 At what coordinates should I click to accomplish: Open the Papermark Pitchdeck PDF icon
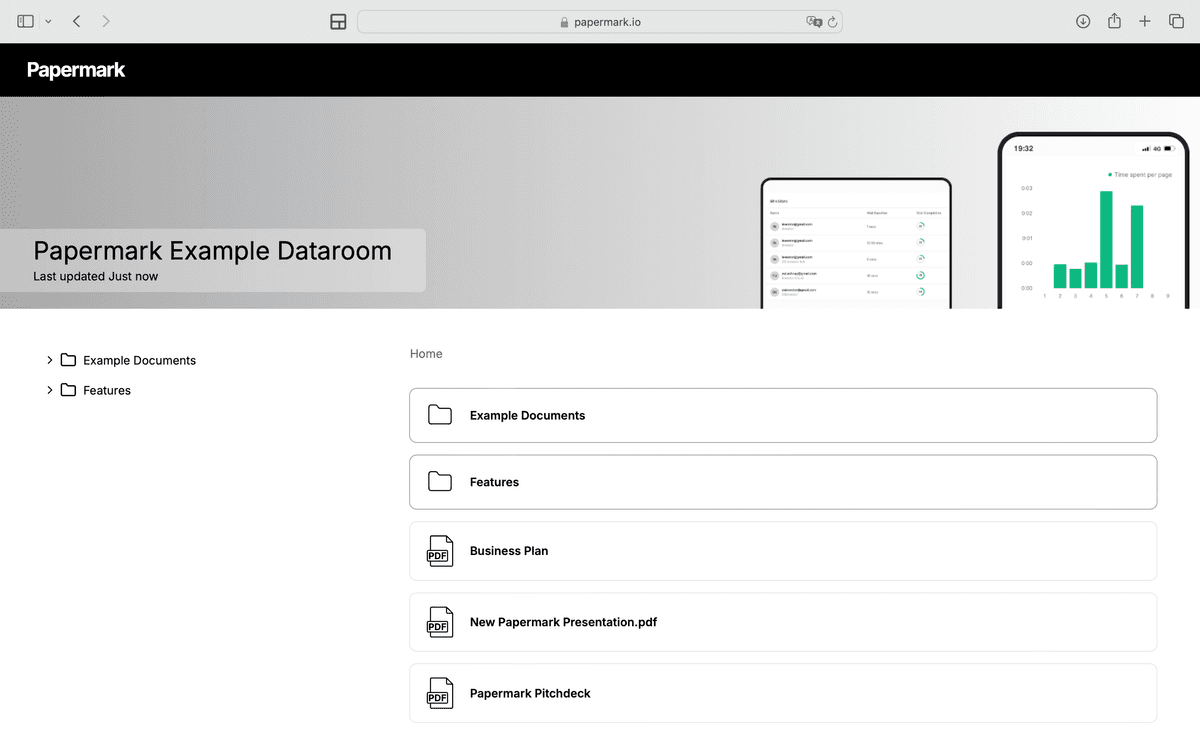[x=438, y=694]
